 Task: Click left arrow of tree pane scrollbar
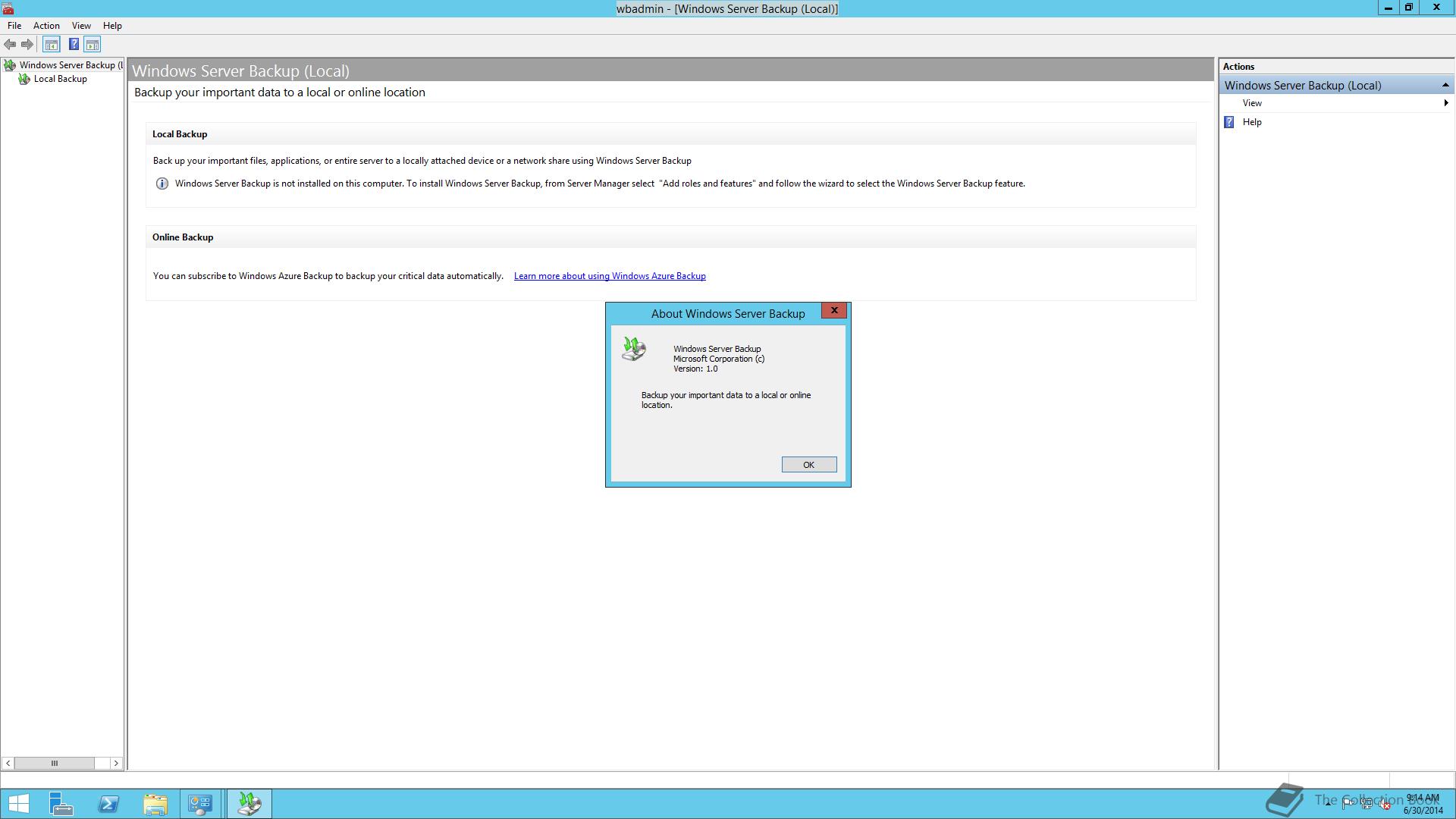[8, 763]
